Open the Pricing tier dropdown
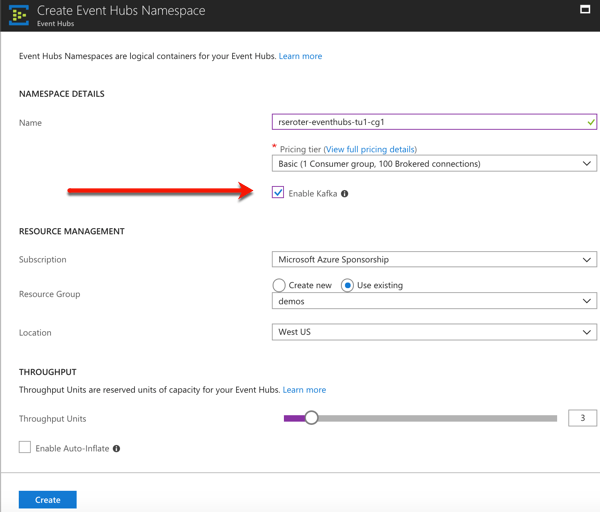 pyautogui.click(x=434, y=163)
